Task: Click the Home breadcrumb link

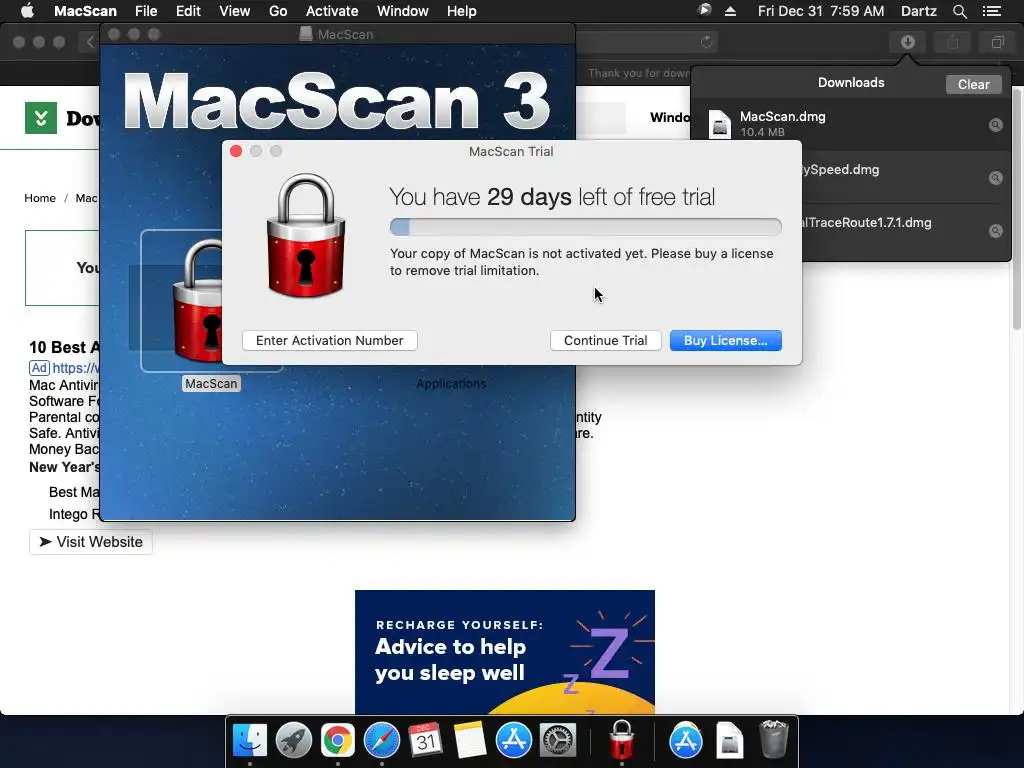Action: (40, 198)
